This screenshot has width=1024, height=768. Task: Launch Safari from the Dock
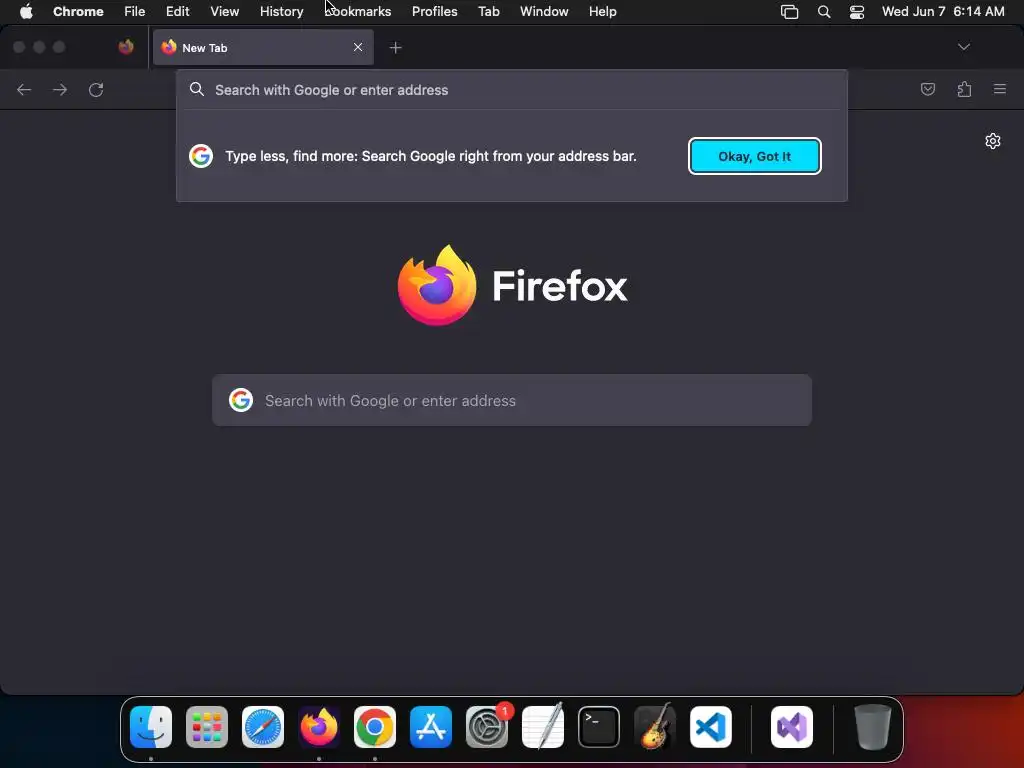coord(263,727)
